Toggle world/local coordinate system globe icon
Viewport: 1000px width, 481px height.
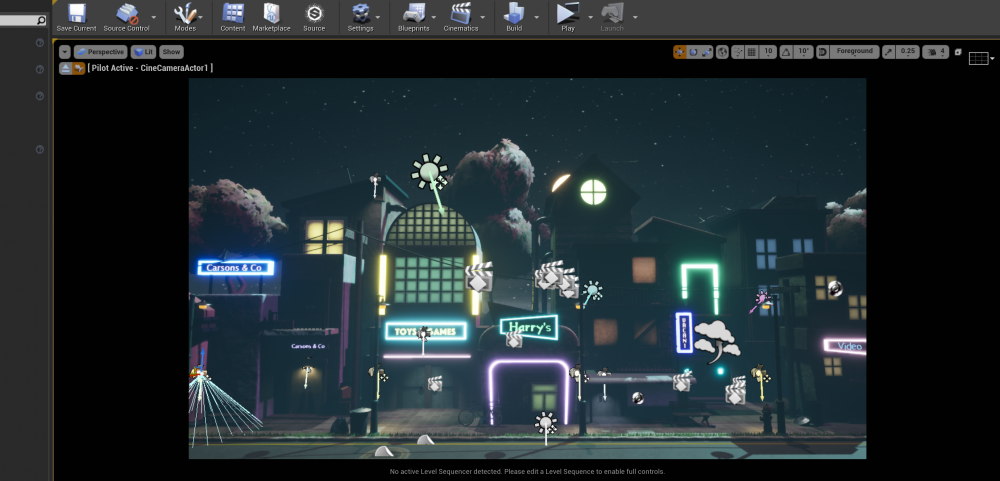[722, 51]
